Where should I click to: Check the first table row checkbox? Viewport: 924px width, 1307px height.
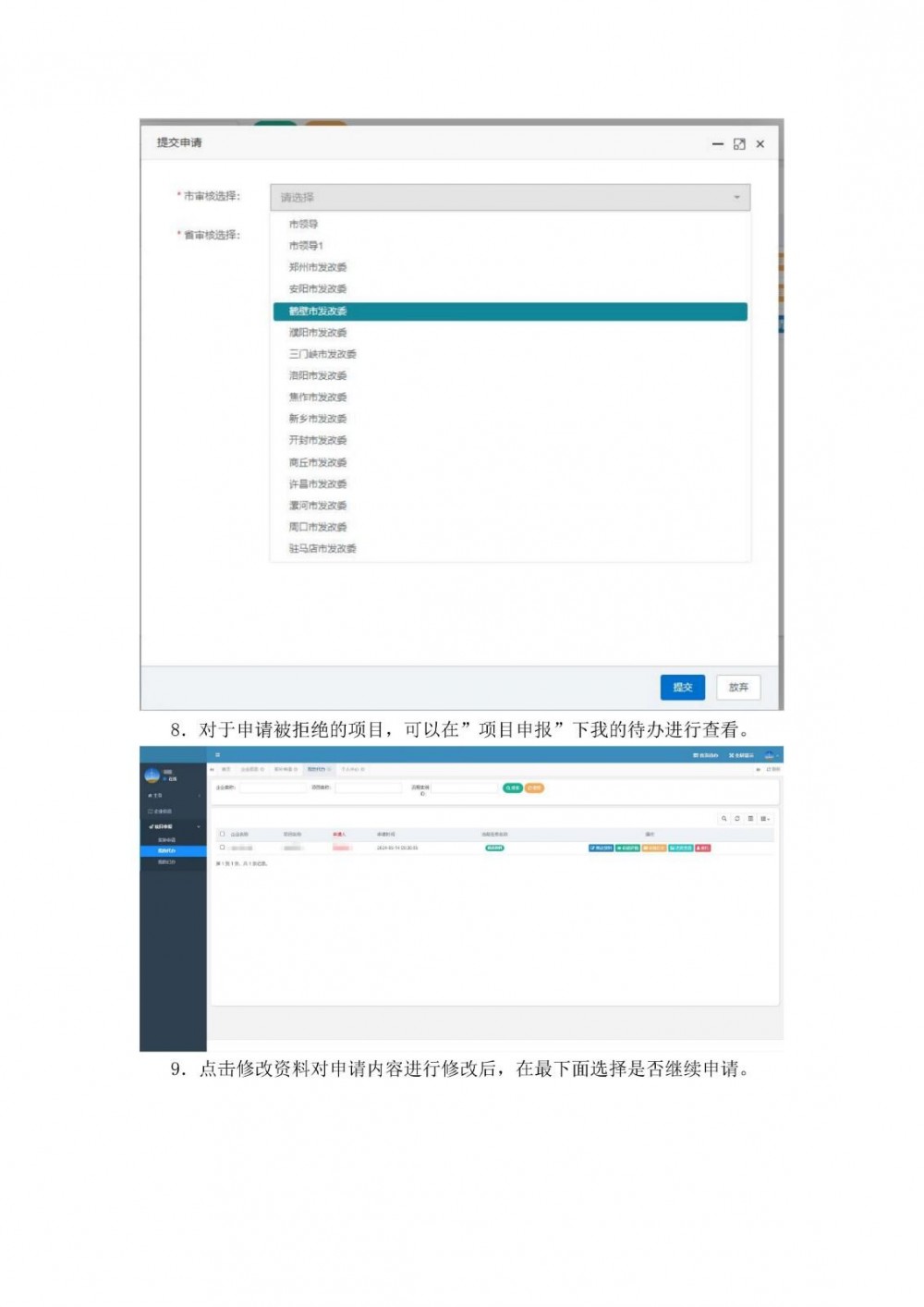click(222, 848)
